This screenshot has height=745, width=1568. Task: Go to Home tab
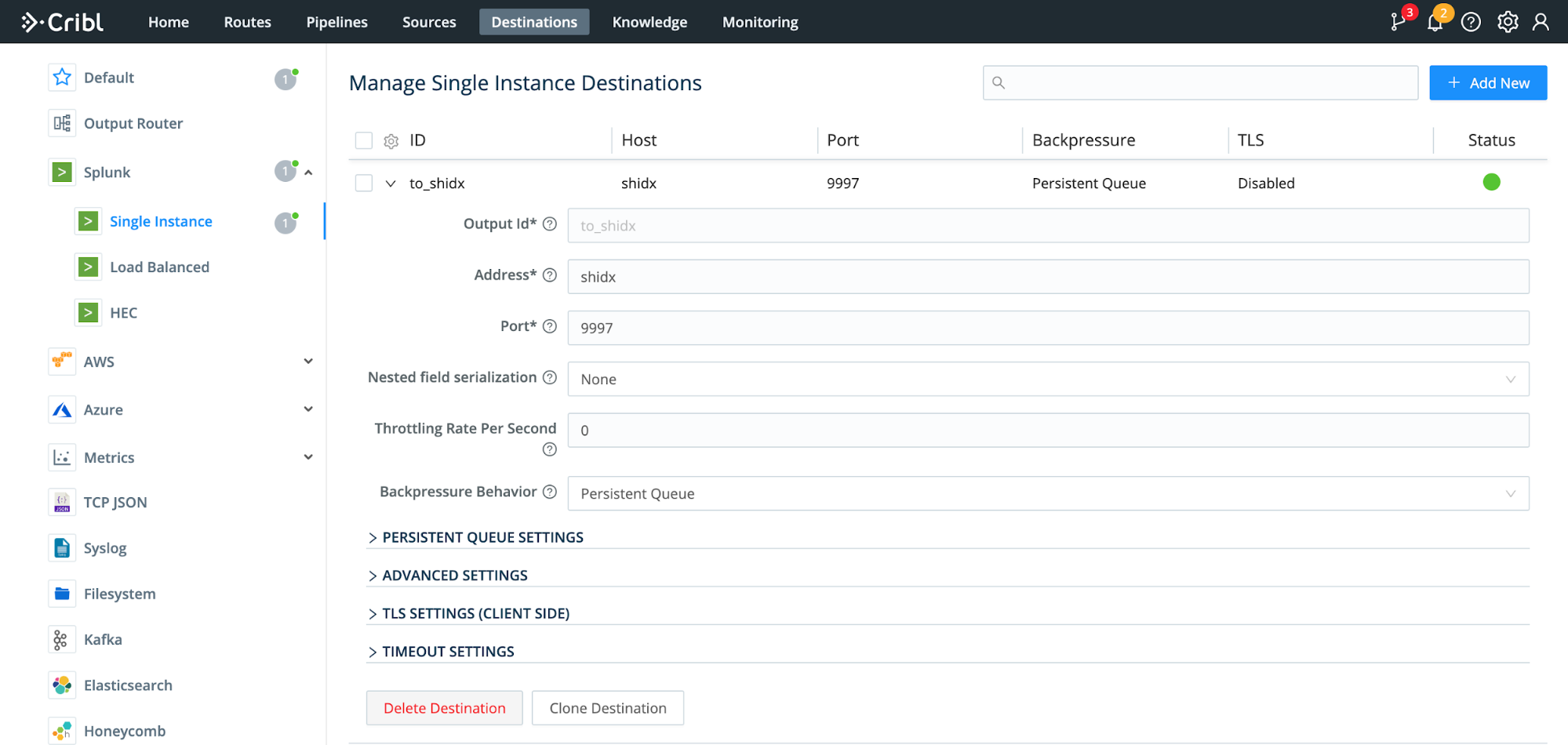[x=169, y=22]
